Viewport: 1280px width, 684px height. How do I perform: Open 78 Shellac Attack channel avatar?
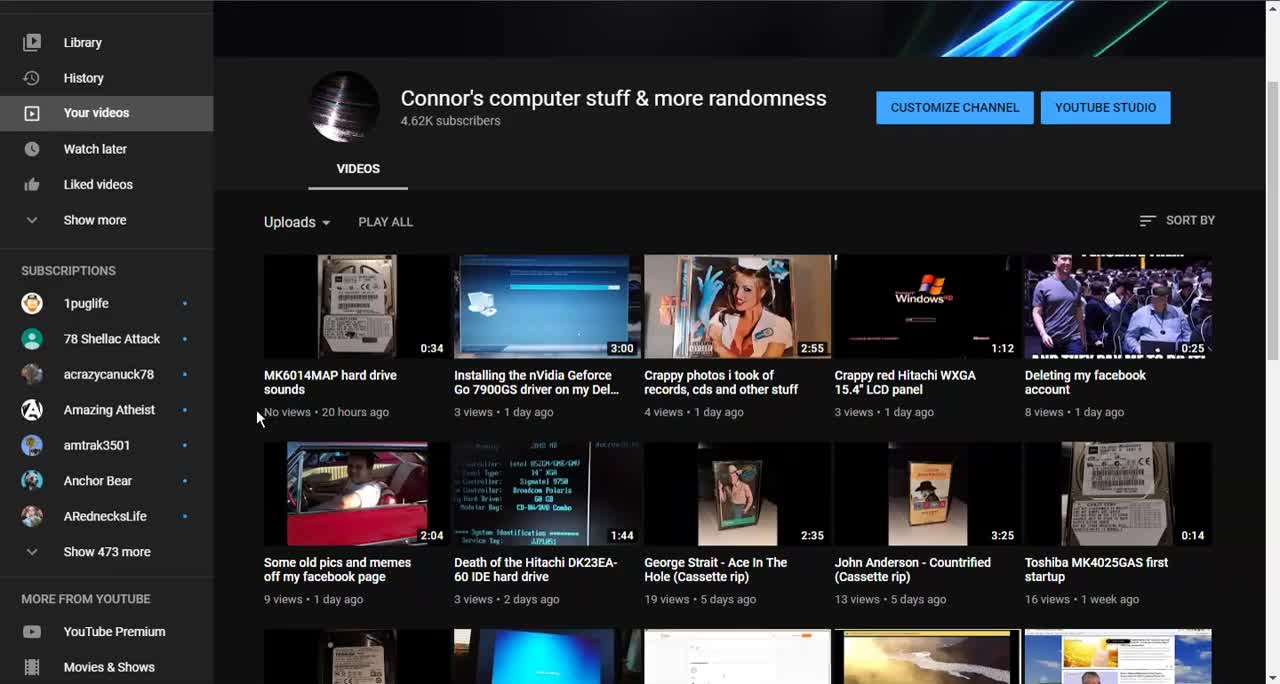[32, 339]
